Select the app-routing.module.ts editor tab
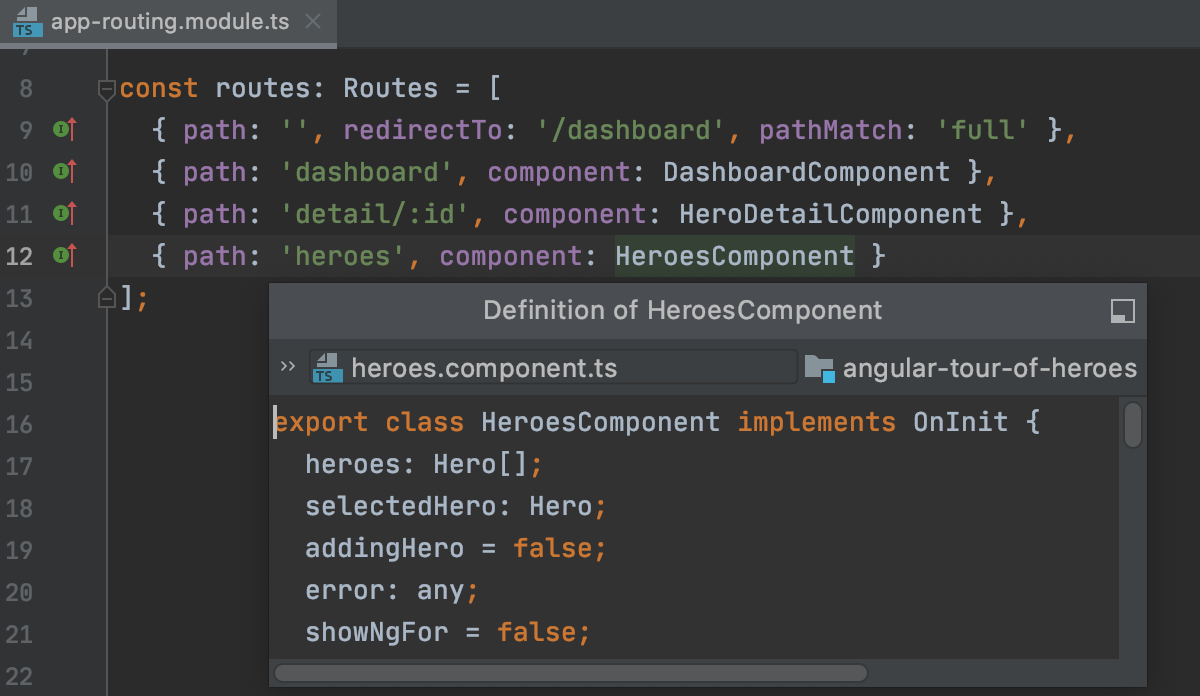Viewport: 1200px width, 696px height. coord(168,22)
